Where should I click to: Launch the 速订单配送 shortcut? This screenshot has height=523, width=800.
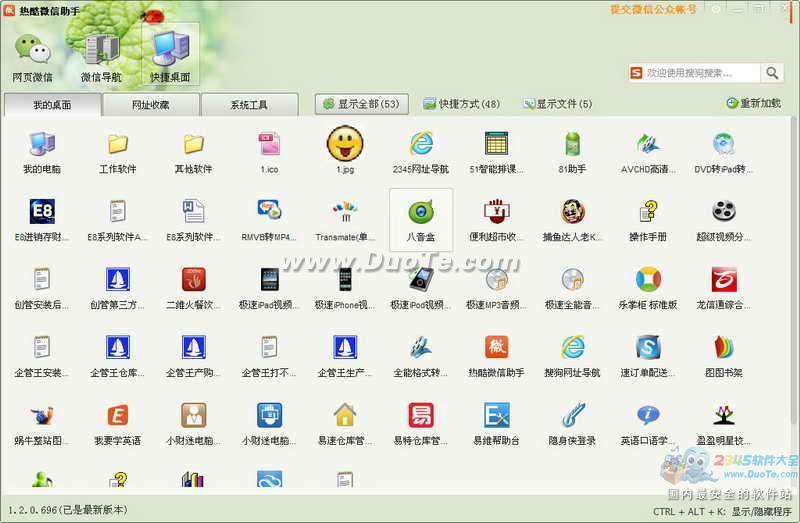click(648, 356)
